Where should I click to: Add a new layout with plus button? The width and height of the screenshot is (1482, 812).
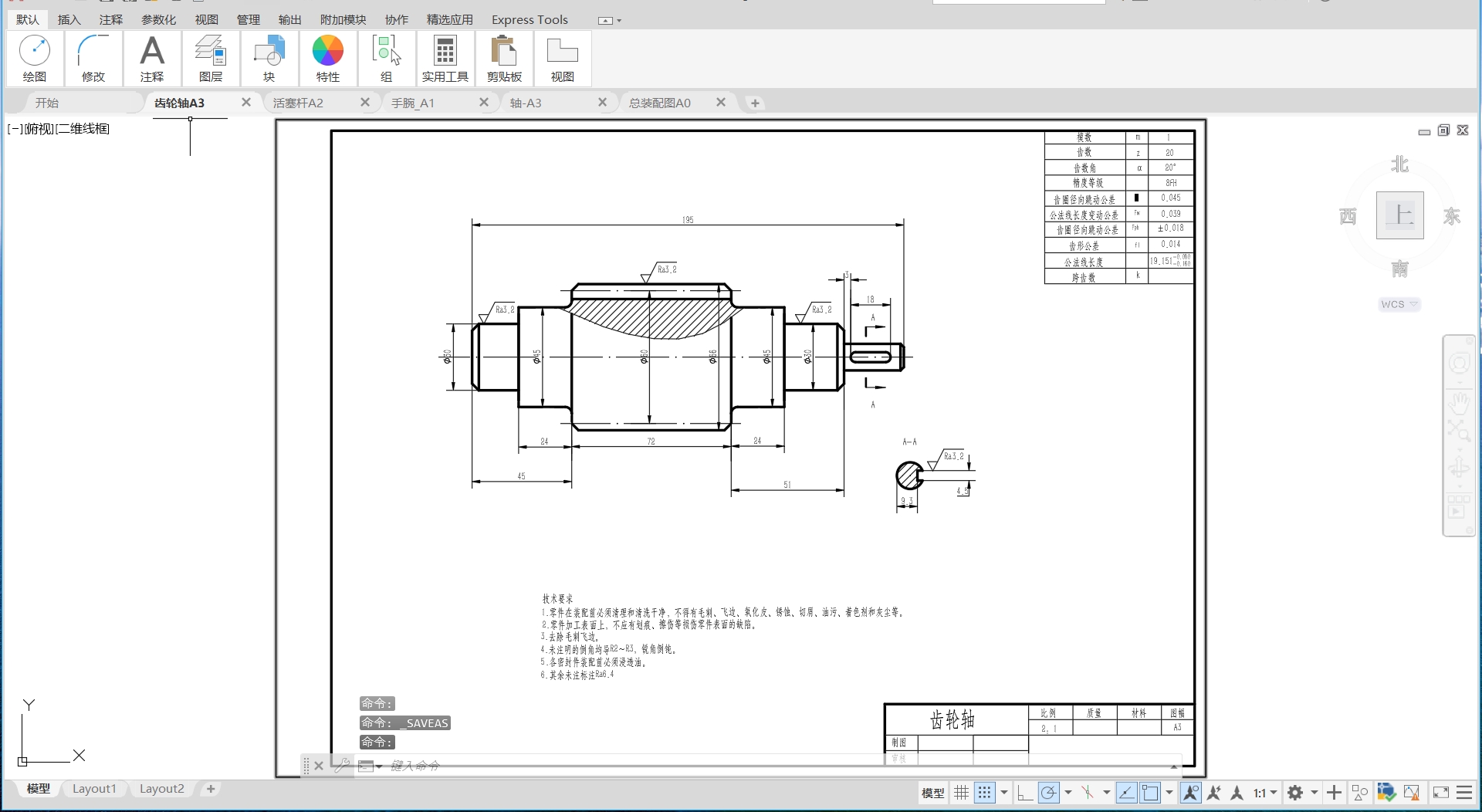coord(211,789)
